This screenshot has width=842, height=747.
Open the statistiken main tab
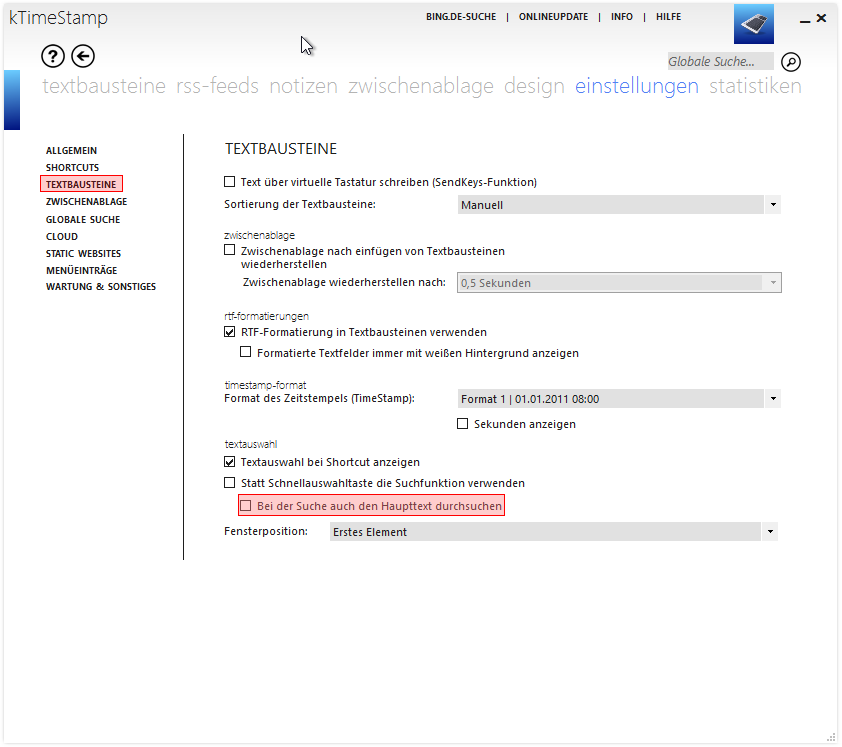(x=755, y=86)
